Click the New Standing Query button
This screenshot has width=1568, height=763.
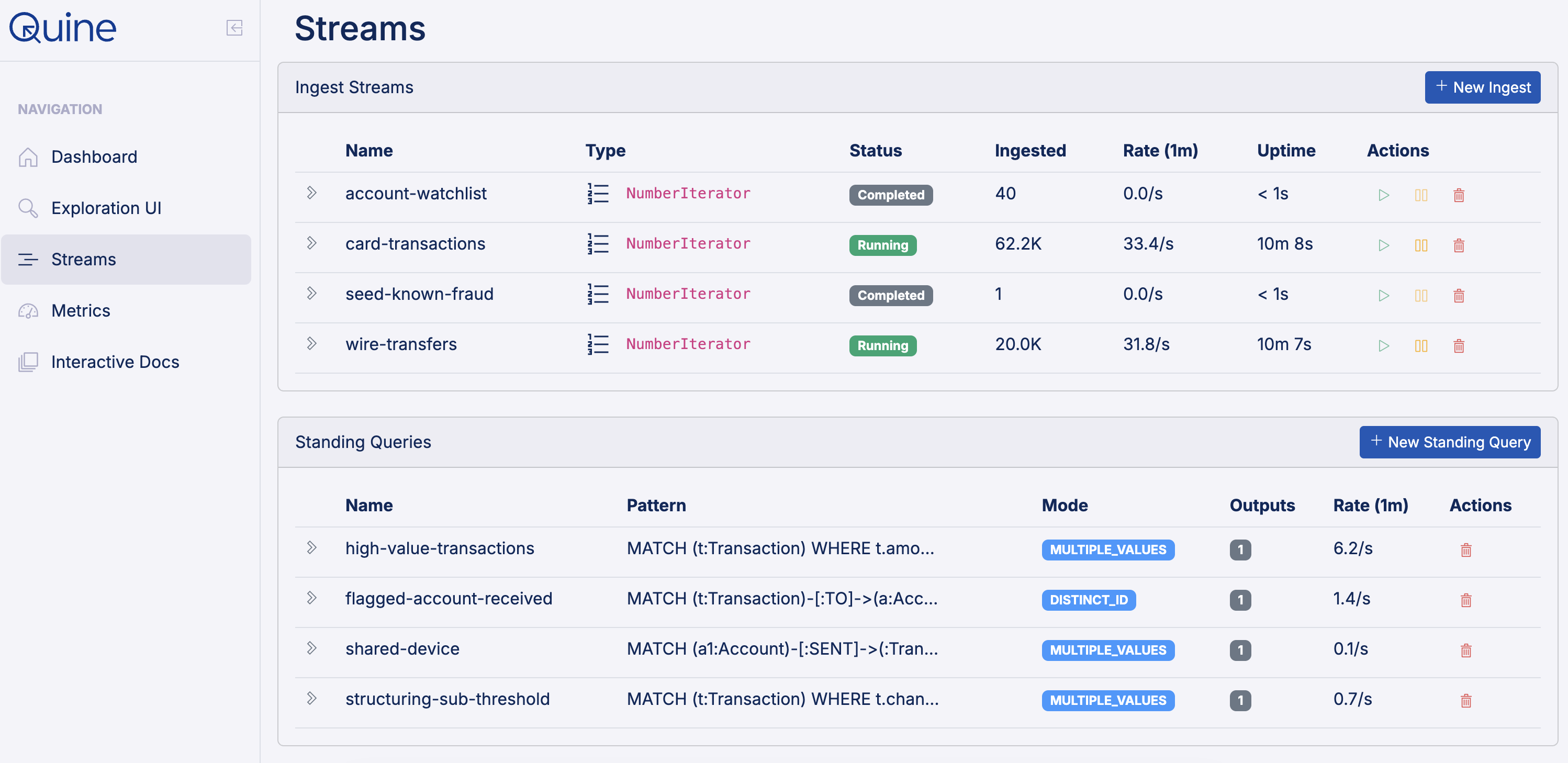click(1449, 442)
